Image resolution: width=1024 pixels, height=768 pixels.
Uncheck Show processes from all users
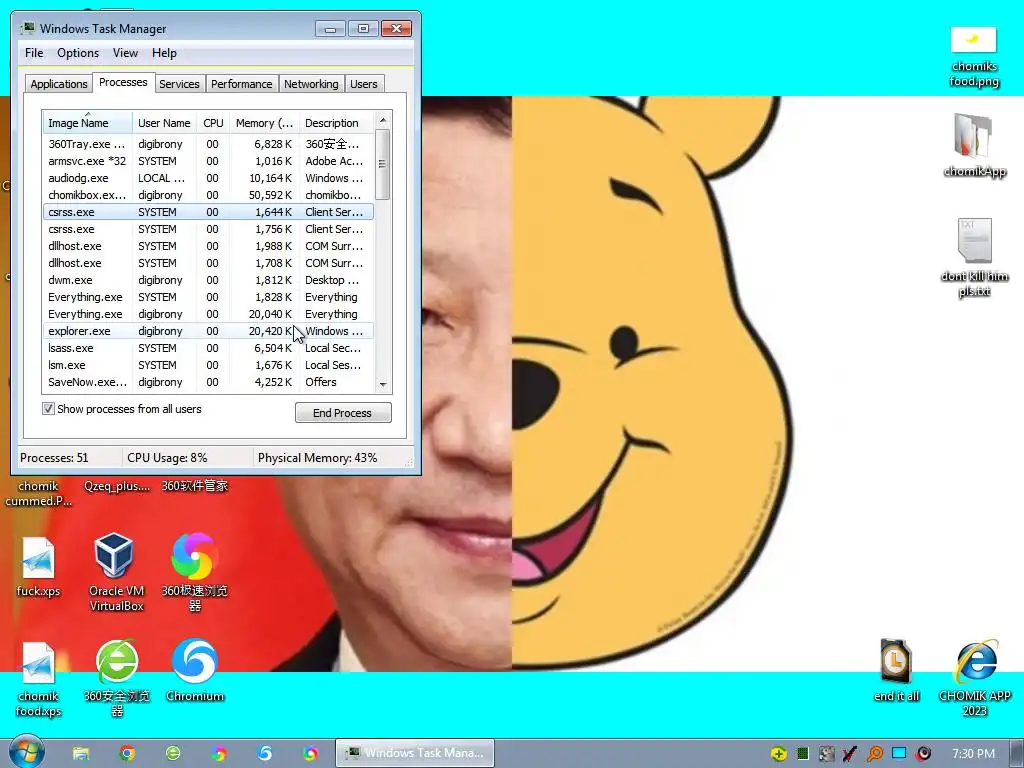click(48, 409)
